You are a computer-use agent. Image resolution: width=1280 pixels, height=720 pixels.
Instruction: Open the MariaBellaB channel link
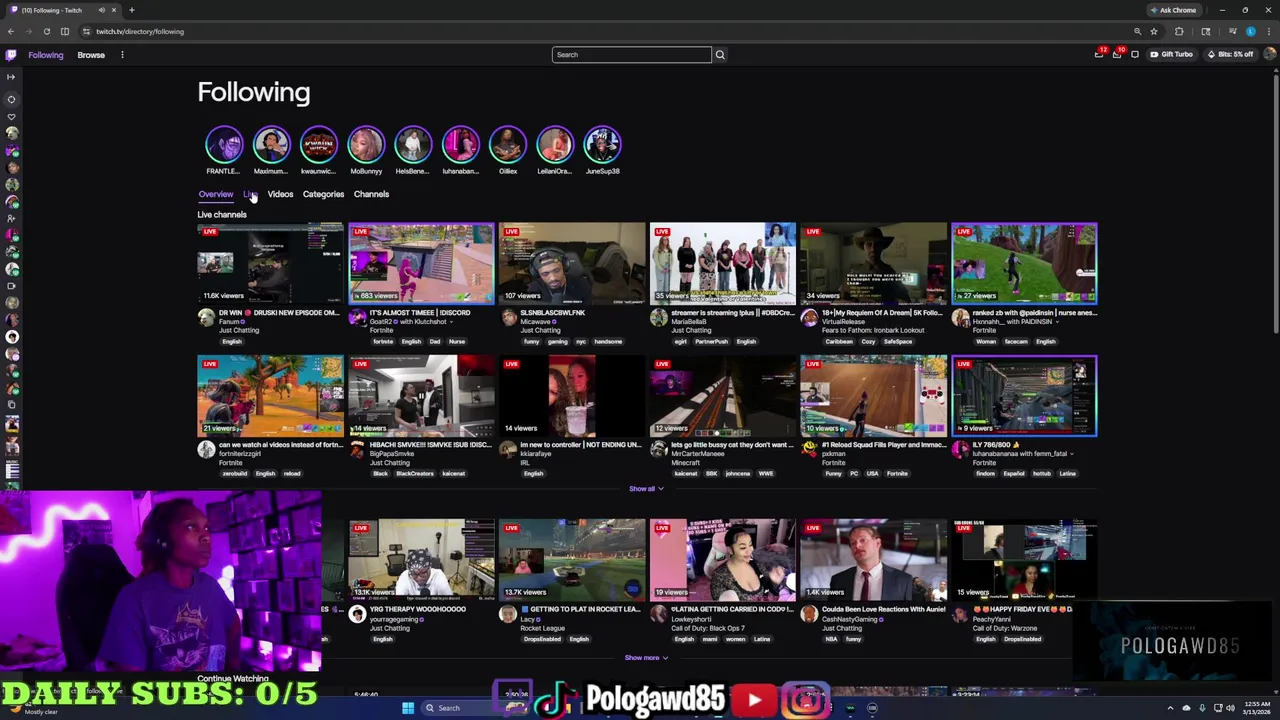[690, 322]
